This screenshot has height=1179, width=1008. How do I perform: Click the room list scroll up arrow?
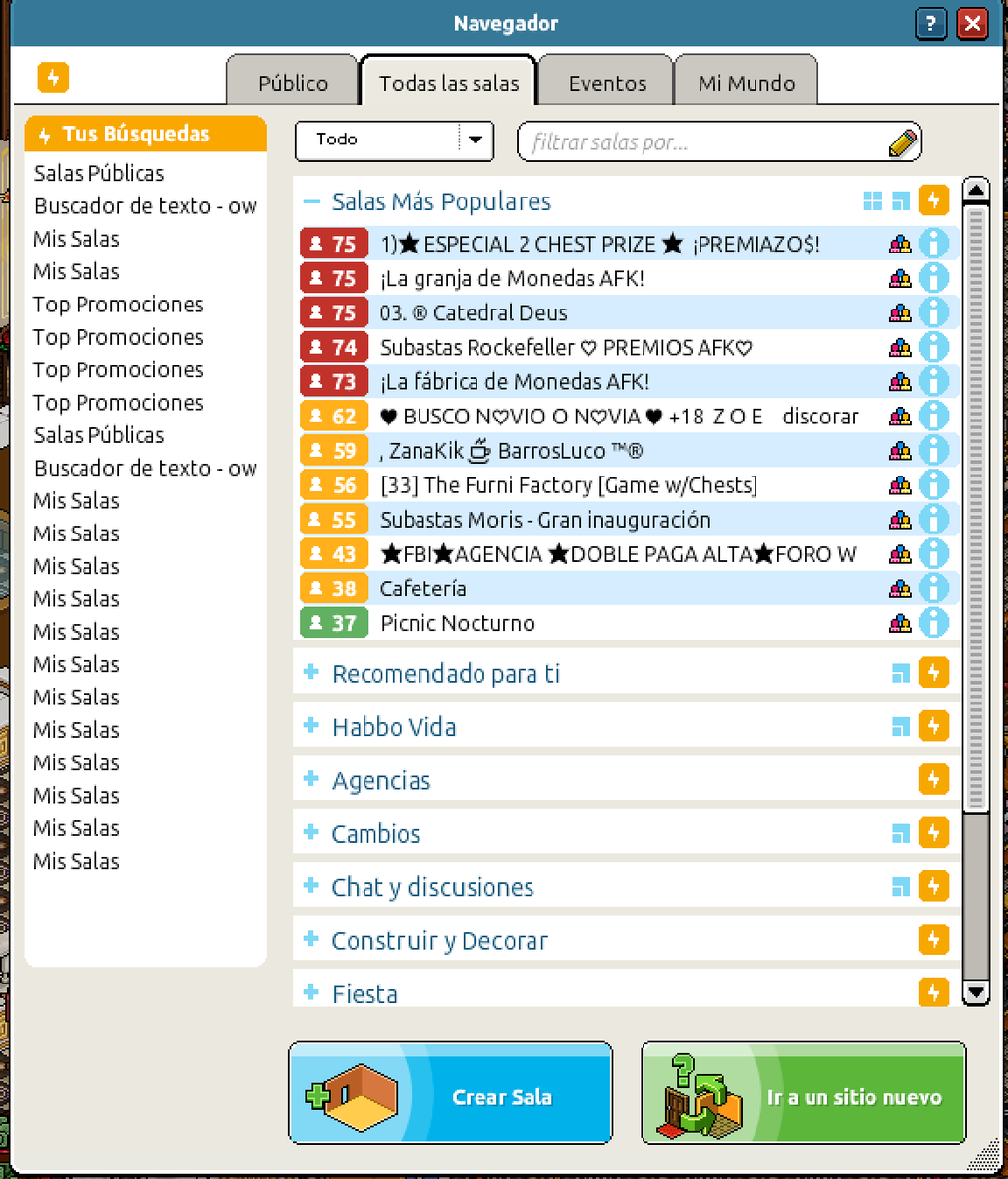(x=975, y=191)
